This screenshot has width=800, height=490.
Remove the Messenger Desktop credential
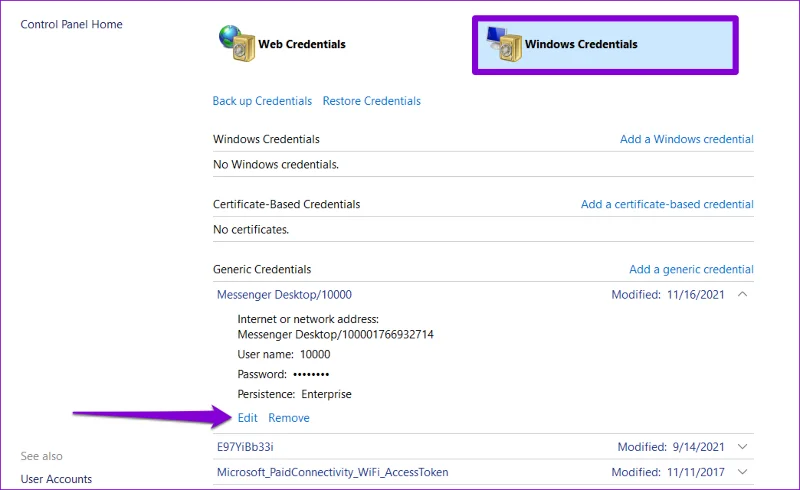click(289, 418)
